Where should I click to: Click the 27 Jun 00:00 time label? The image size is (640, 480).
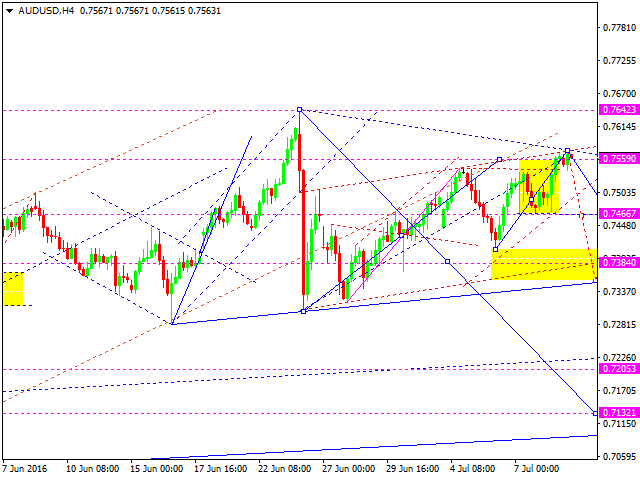(x=349, y=469)
